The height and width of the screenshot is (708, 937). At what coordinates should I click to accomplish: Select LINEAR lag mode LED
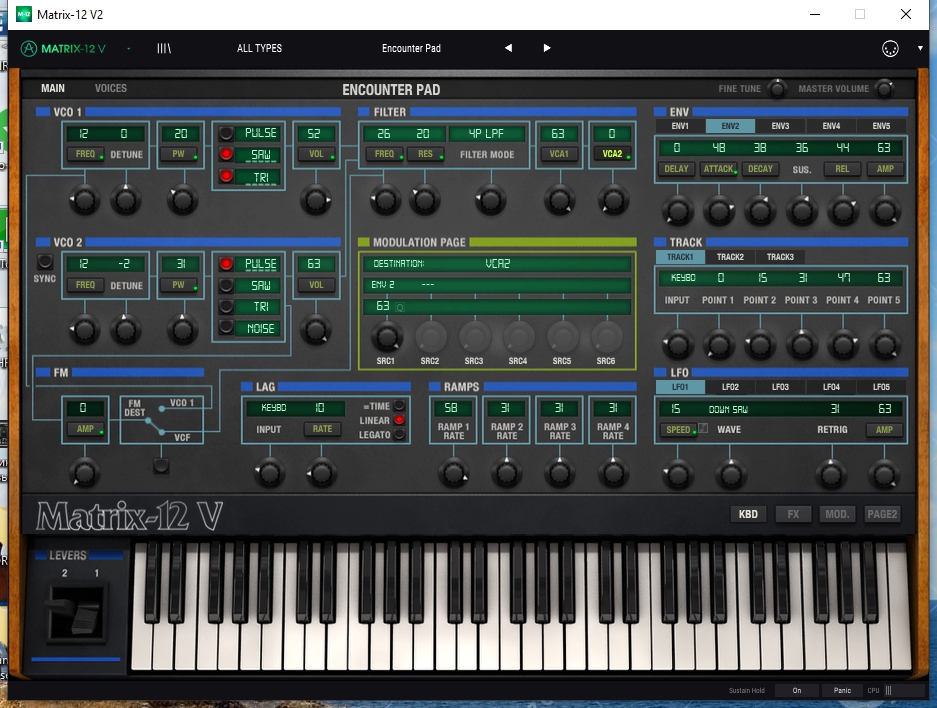(x=399, y=420)
